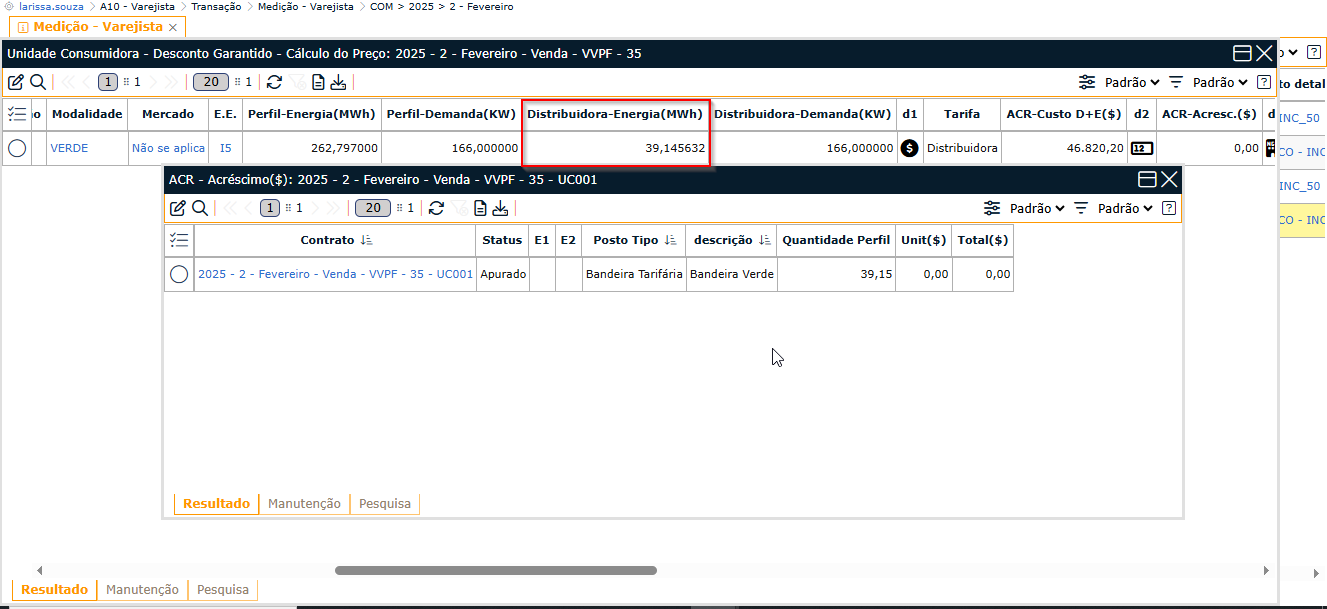Screen dimensions: 1327x609
Task: Expand the first Padrão layout dropdown in the ACR - Acréscimo toolbar
Action: (1030, 208)
